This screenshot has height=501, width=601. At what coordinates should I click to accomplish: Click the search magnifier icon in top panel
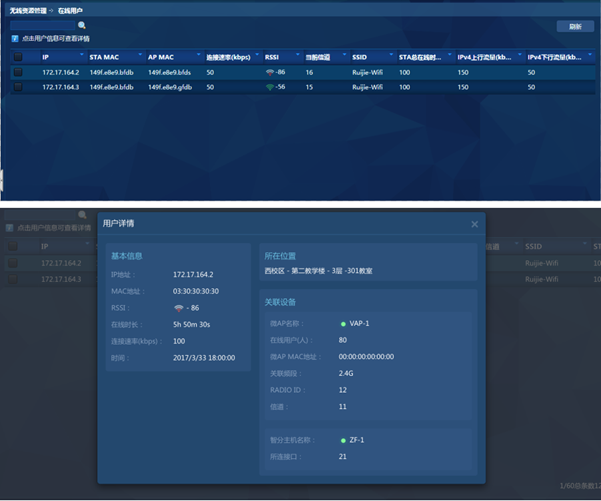coord(82,26)
